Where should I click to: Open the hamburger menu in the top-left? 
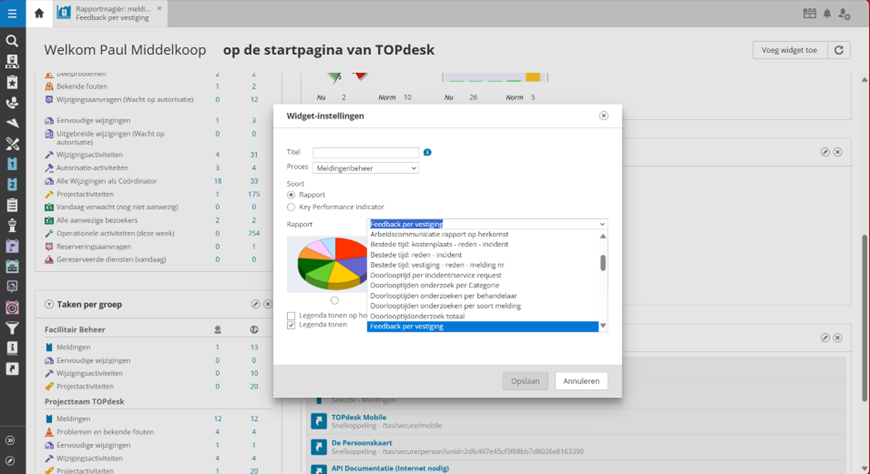[x=12, y=13]
